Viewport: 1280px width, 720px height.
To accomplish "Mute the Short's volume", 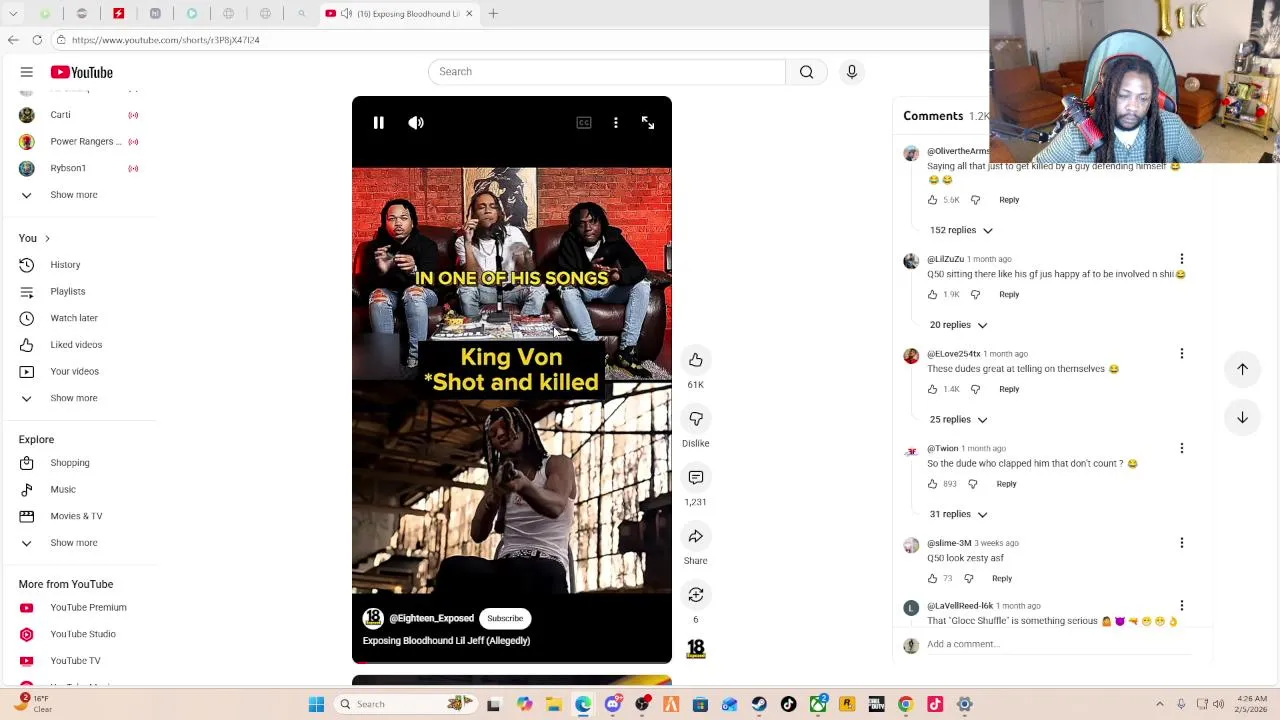I will 416,122.
